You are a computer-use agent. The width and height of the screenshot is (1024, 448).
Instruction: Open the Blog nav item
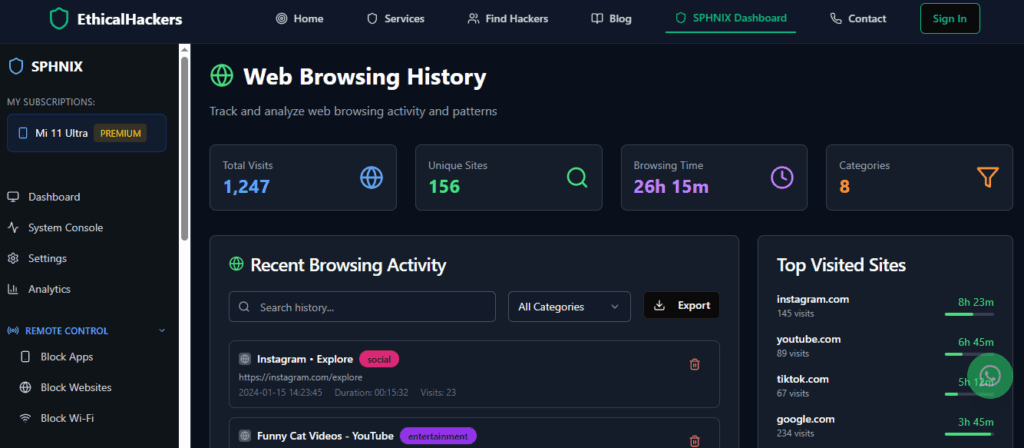(x=611, y=18)
